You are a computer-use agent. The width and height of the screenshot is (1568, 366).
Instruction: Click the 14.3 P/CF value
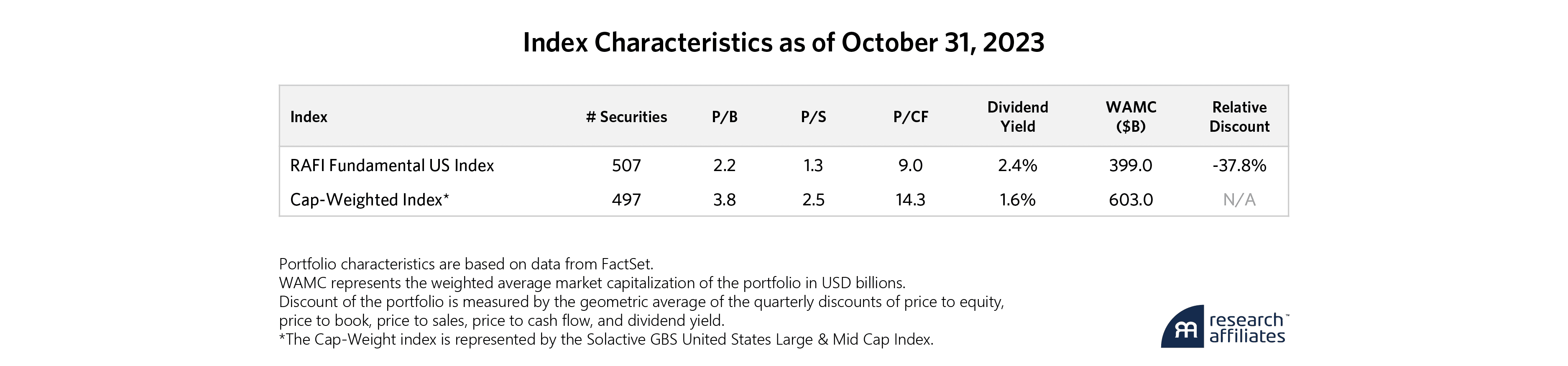point(911,200)
